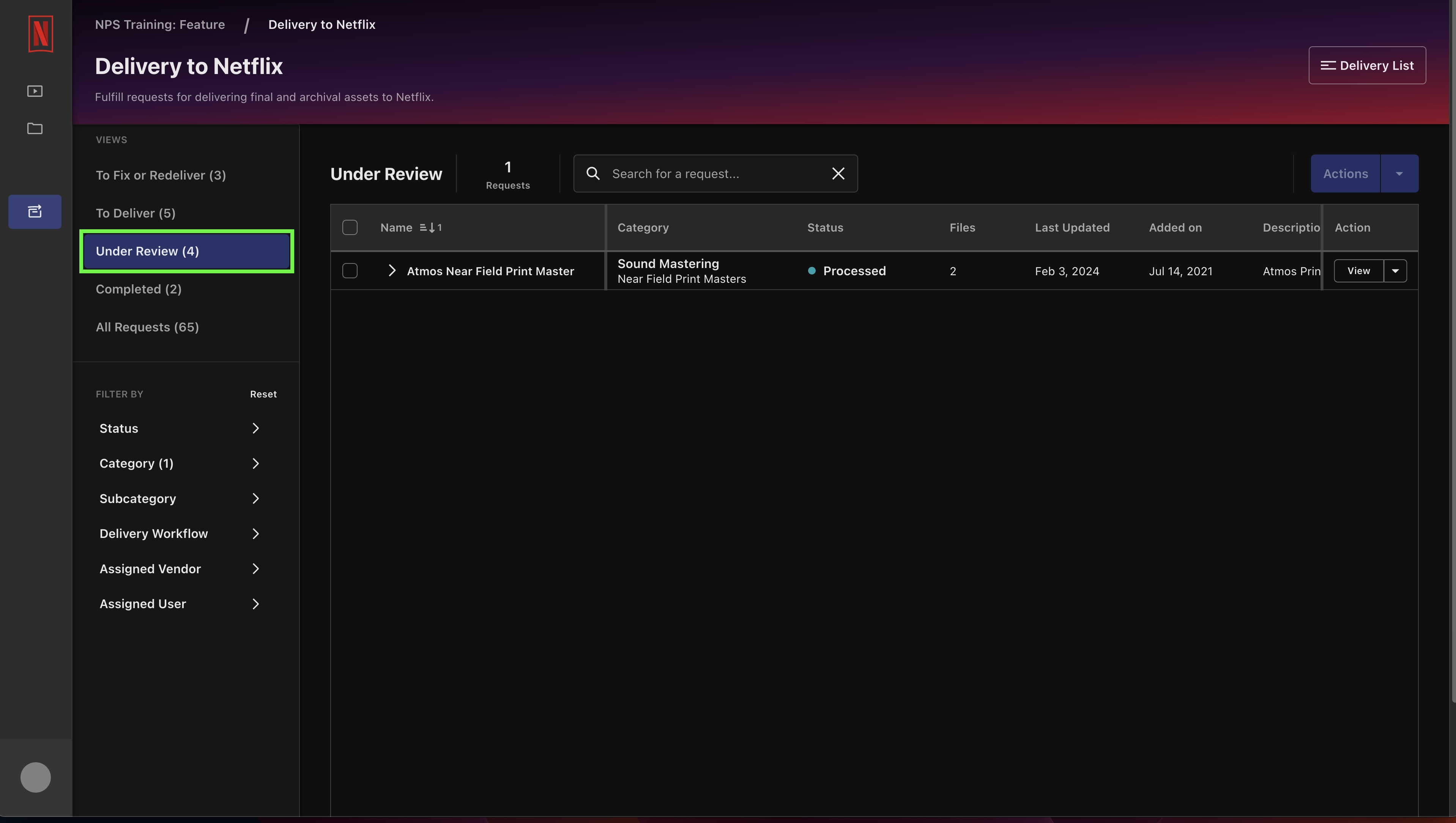Click the Feb 3, 2024 date cell
This screenshot has height=823, width=1456.
coord(1067,271)
